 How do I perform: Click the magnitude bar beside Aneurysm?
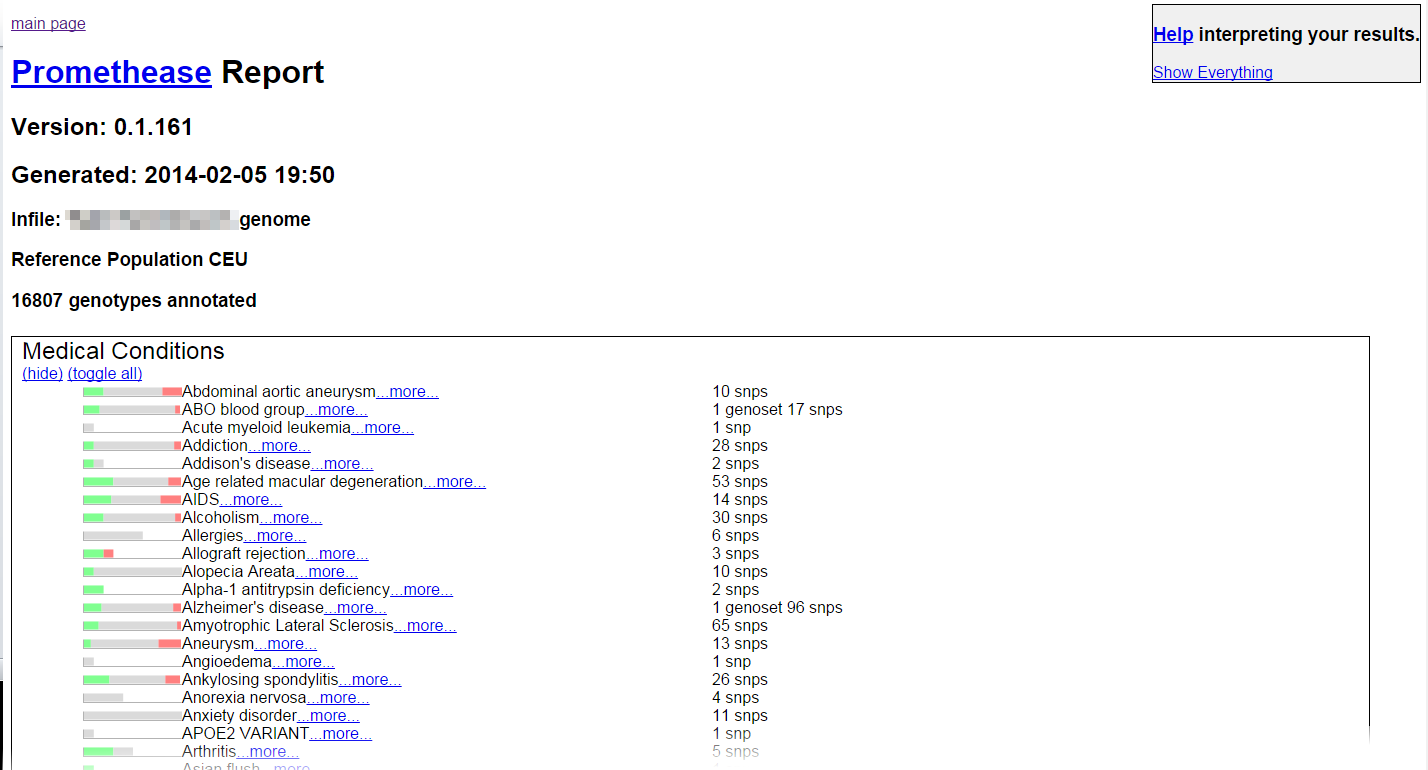tap(132, 644)
